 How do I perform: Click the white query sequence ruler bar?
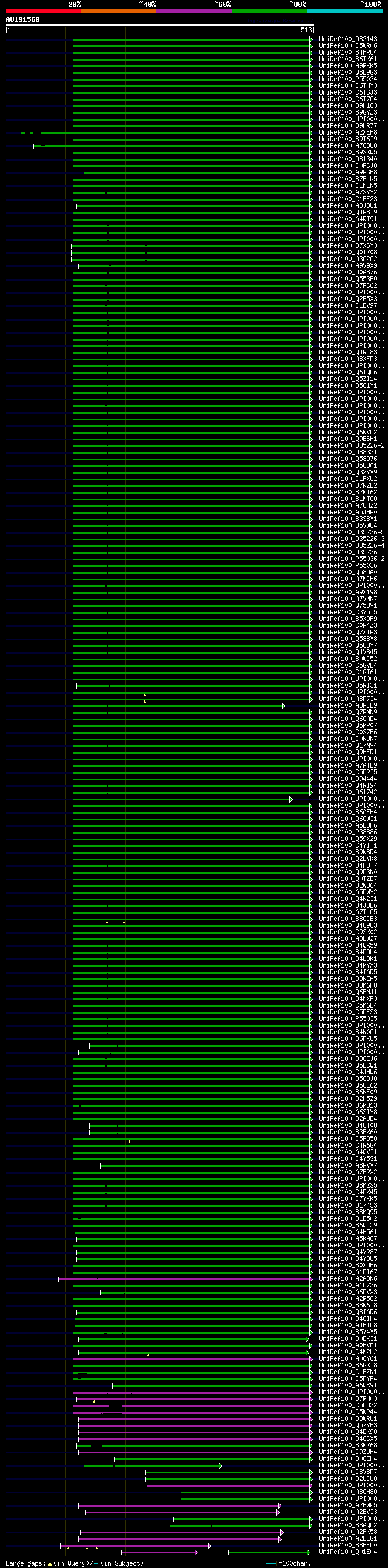(x=159, y=25)
